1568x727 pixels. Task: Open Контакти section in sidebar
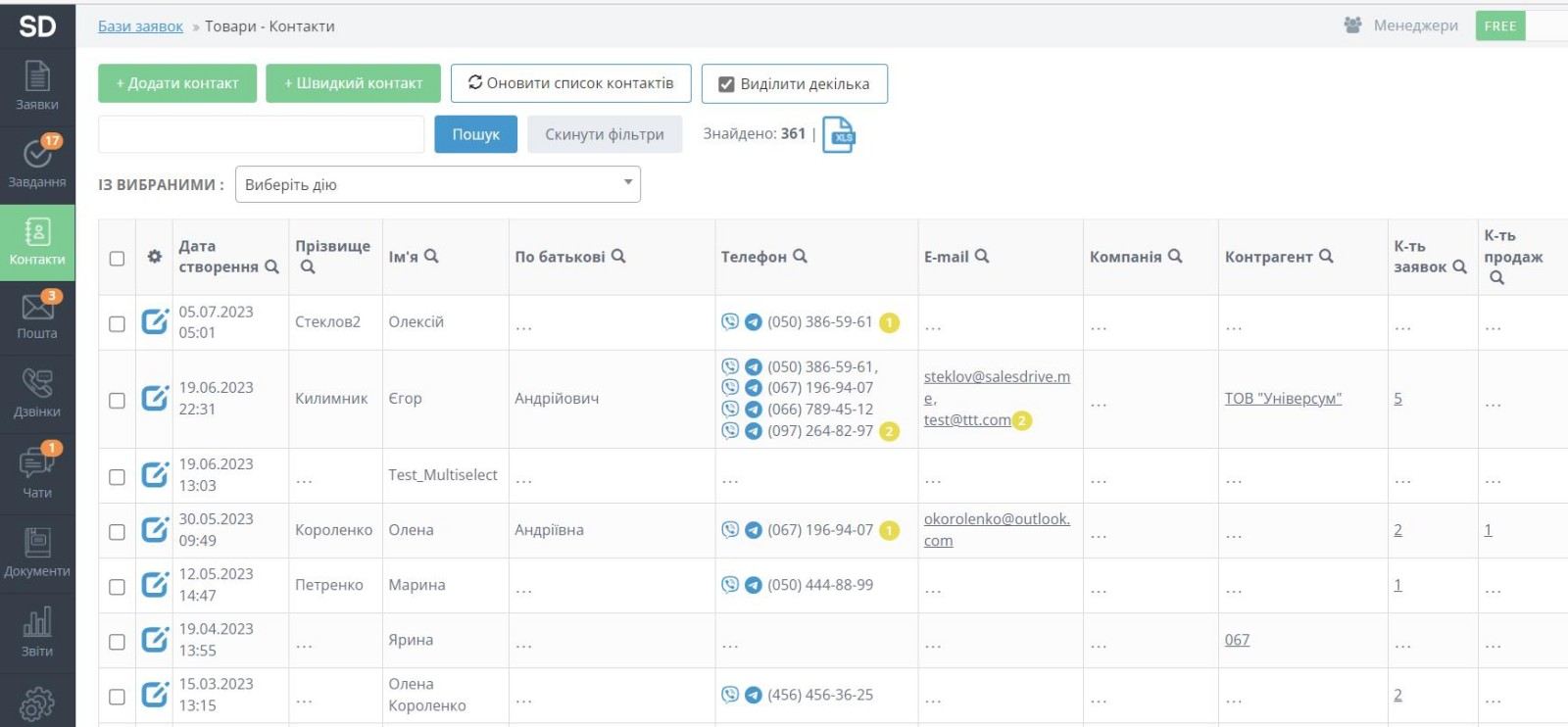tap(37, 242)
